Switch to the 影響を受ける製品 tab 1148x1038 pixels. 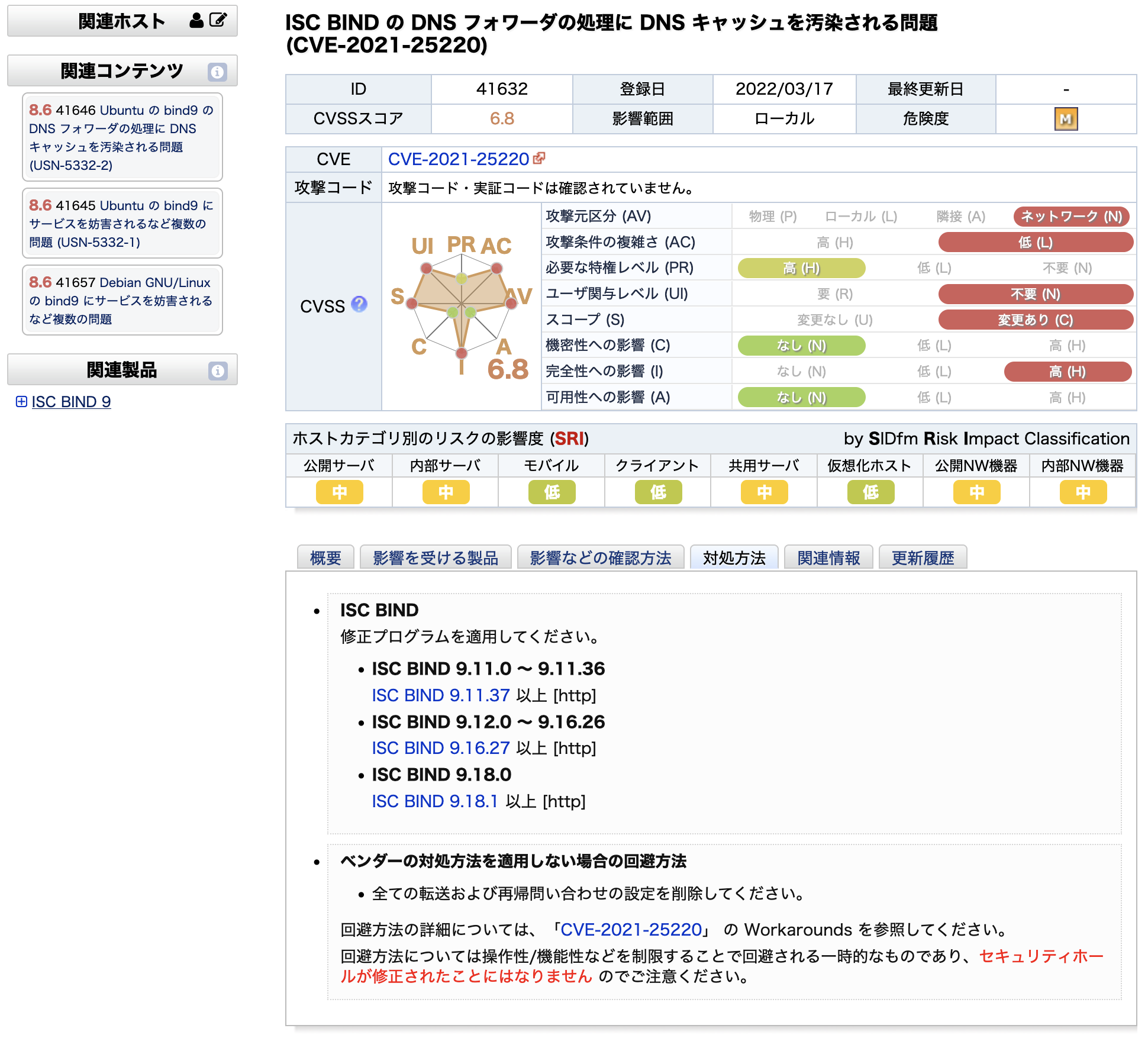click(x=436, y=557)
